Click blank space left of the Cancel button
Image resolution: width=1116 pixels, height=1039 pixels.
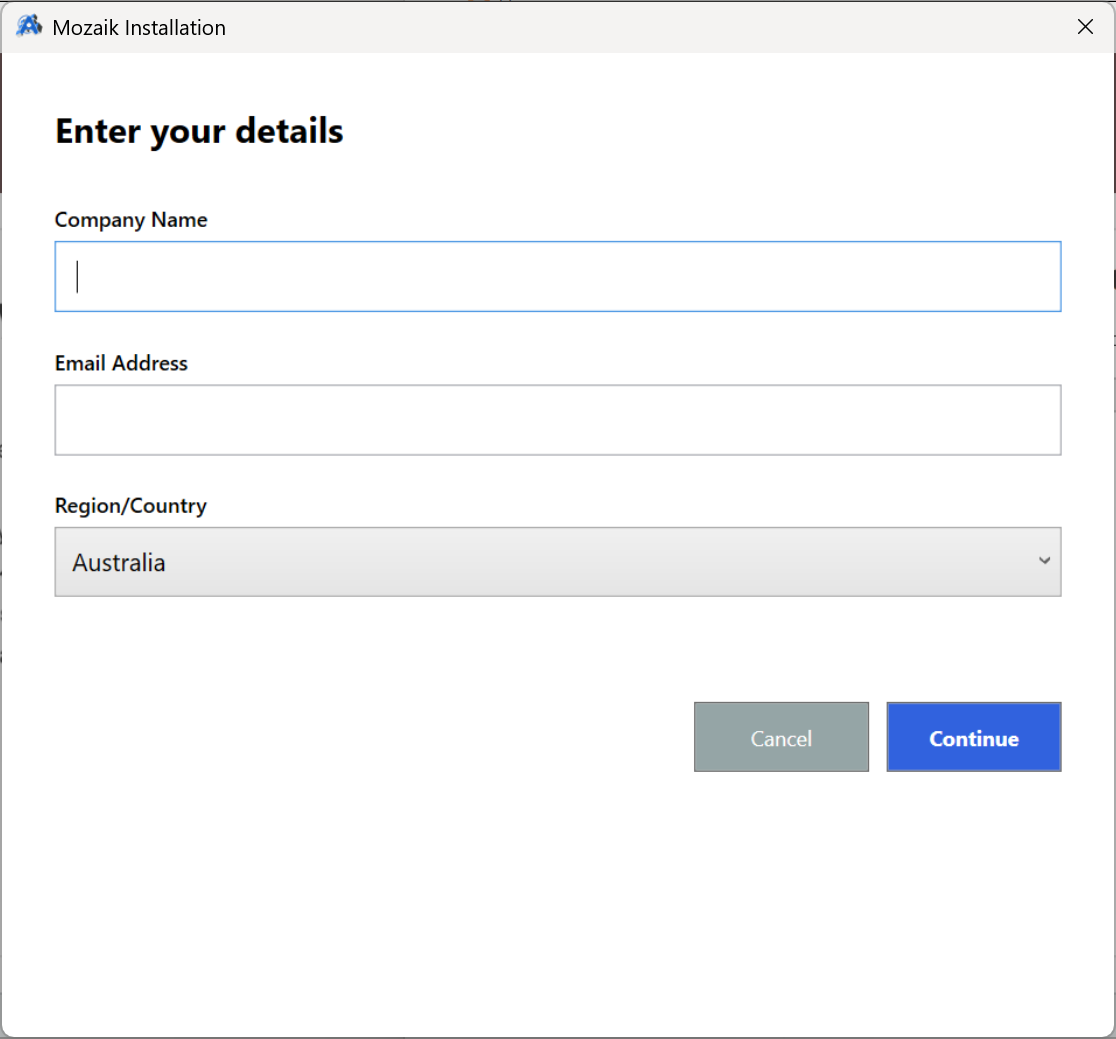(x=400, y=738)
